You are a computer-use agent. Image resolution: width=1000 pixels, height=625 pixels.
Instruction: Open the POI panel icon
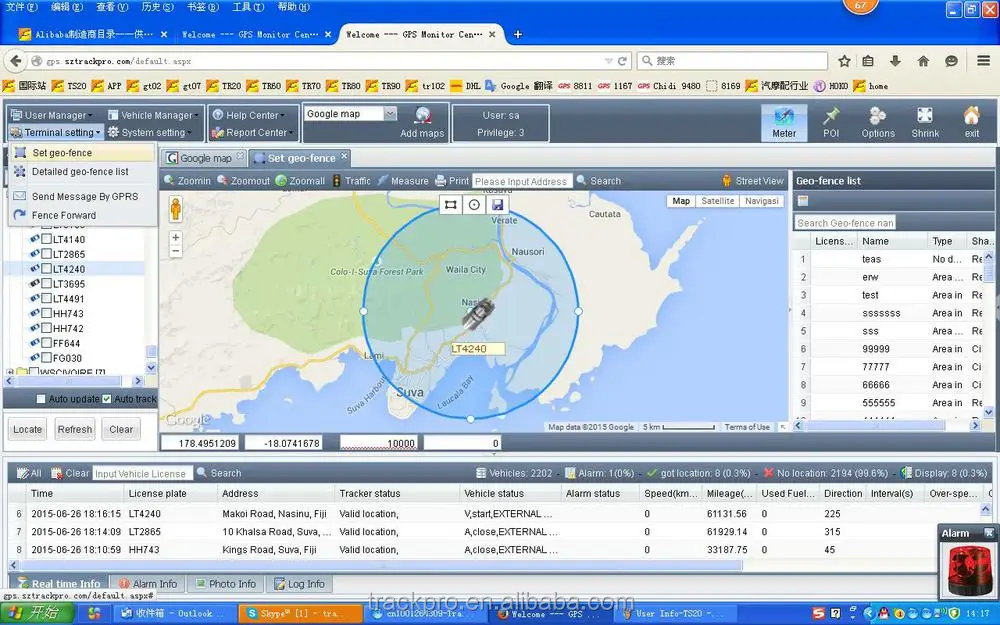[831, 119]
